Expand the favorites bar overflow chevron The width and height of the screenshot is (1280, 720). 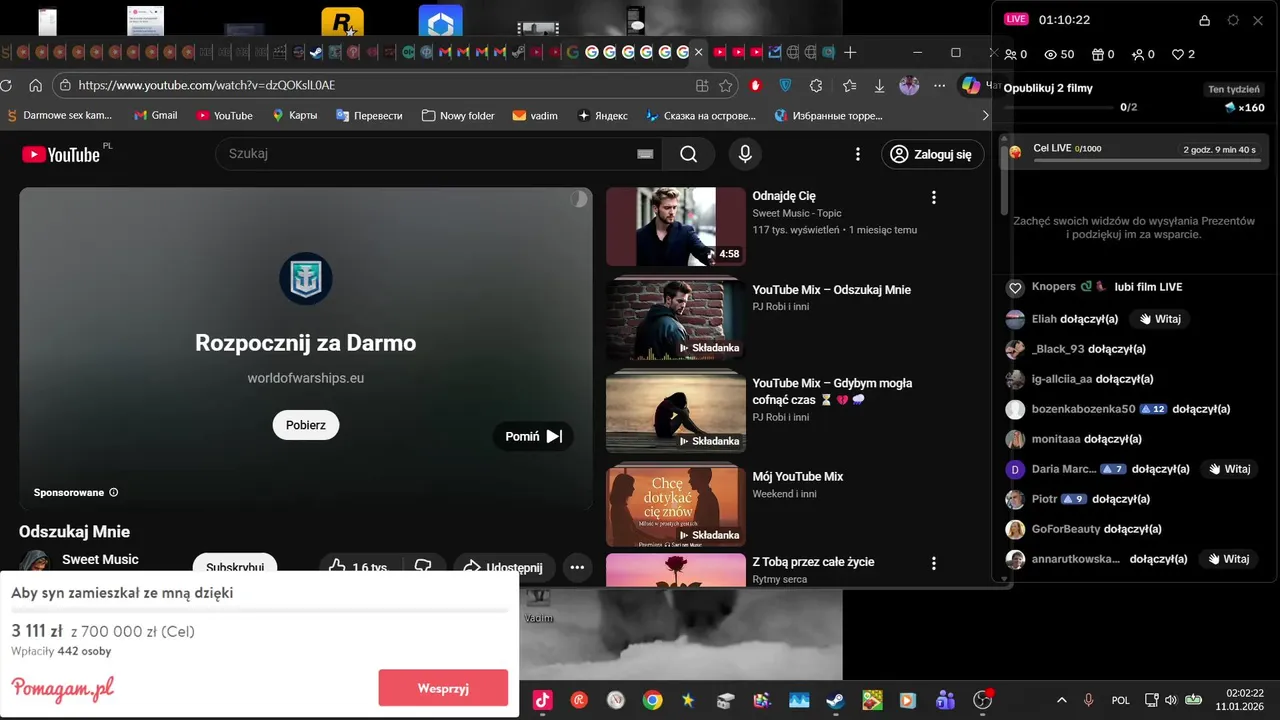click(985, 116)
